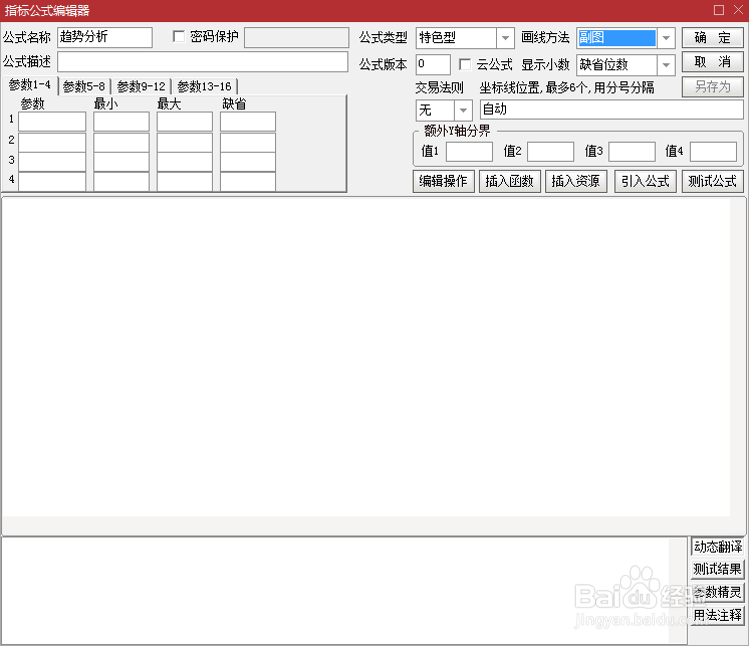The image size is (749, 646).
Task: Click row 1 缺省 field
Action: (x=247, y=121)
